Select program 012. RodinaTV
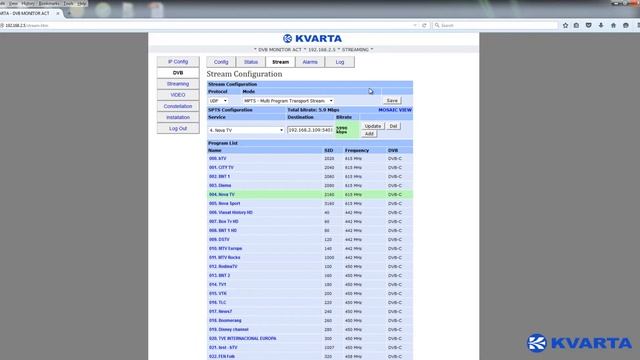This screenshot has height=360, width=640. 223,266
